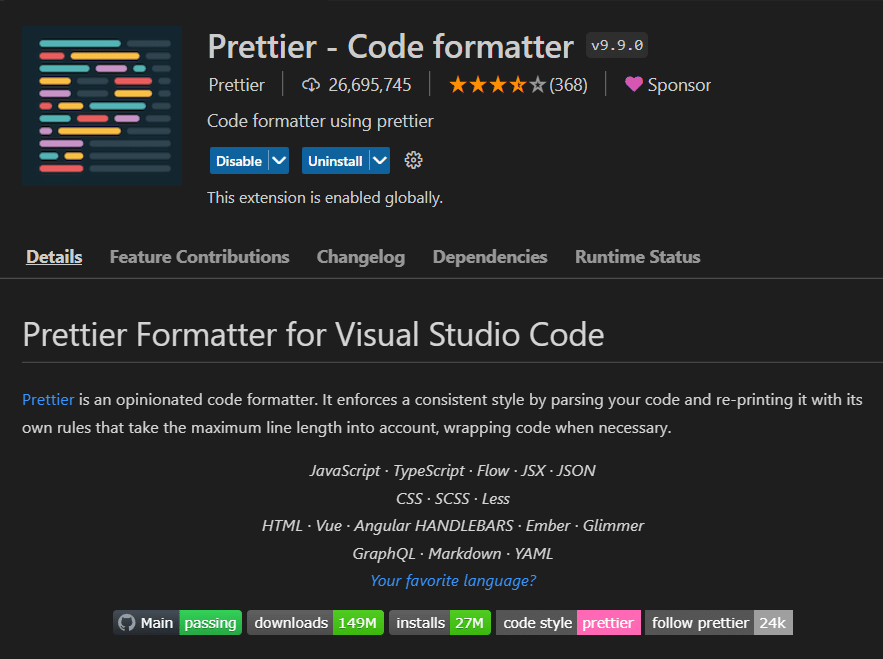Click the GitHub icon on the Main badge

coord(128,622)
